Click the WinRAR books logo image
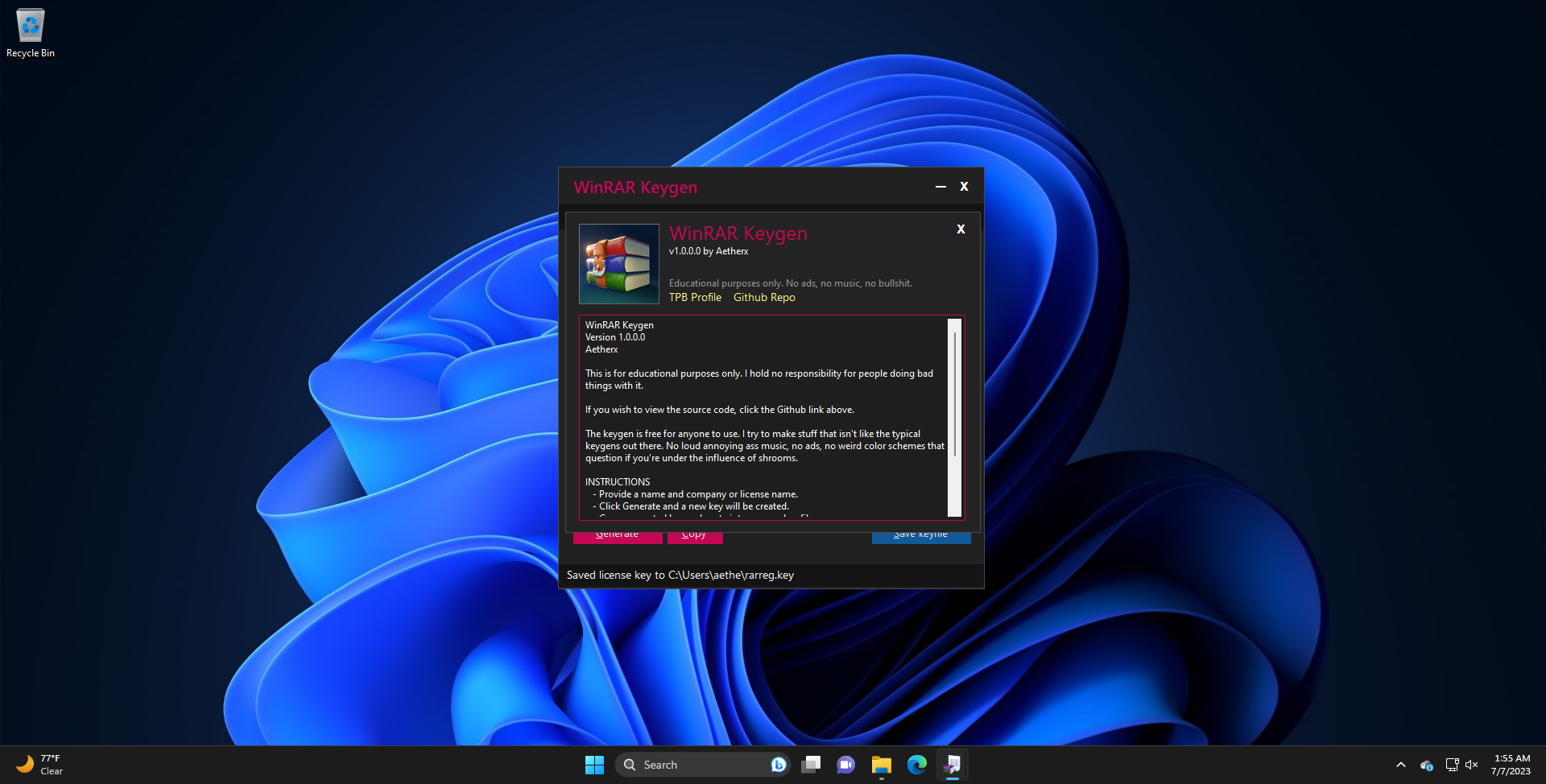The width and height of the screenshot is (1546, 784). pos(619,264)
